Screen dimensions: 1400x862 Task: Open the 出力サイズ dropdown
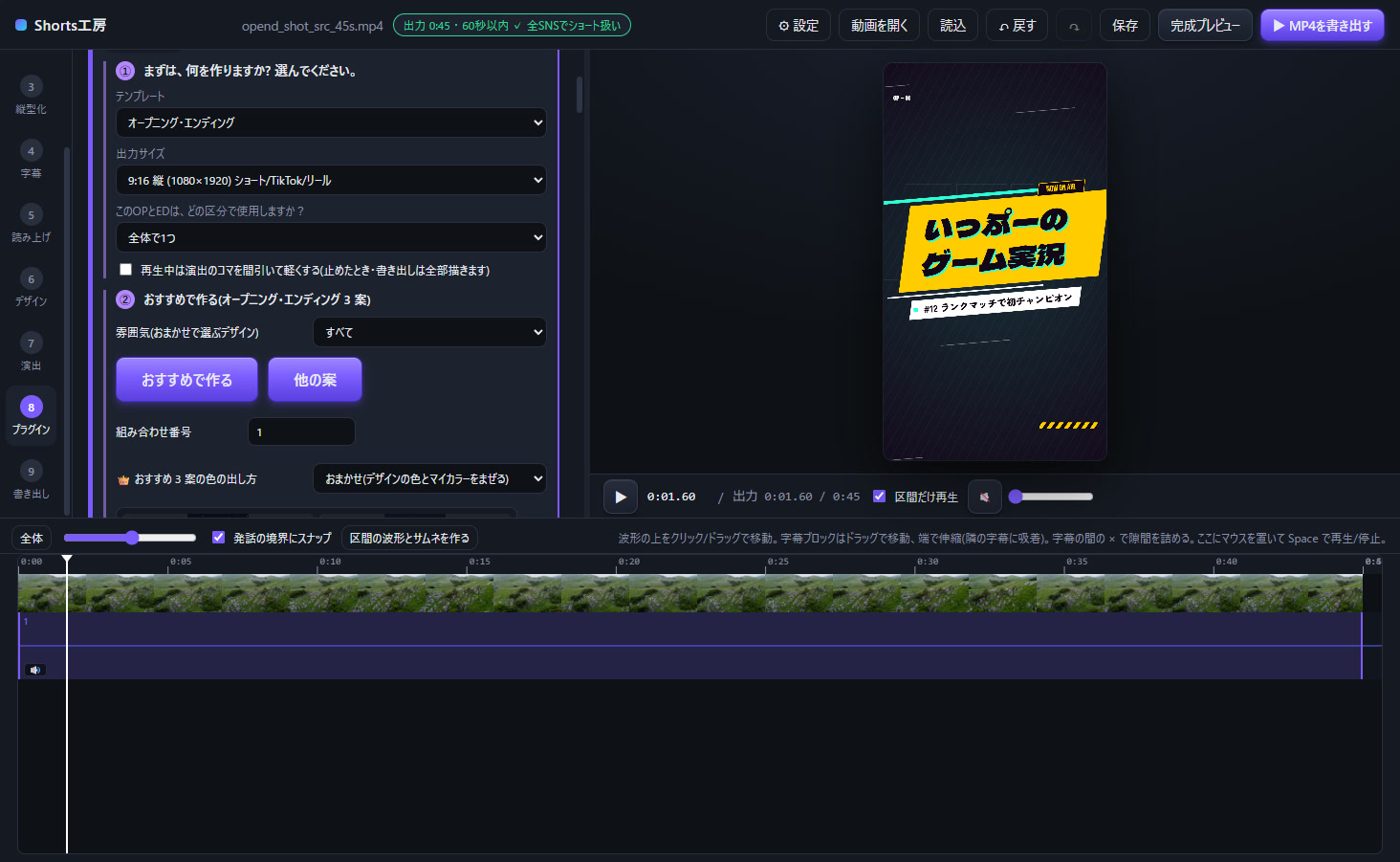331,180
